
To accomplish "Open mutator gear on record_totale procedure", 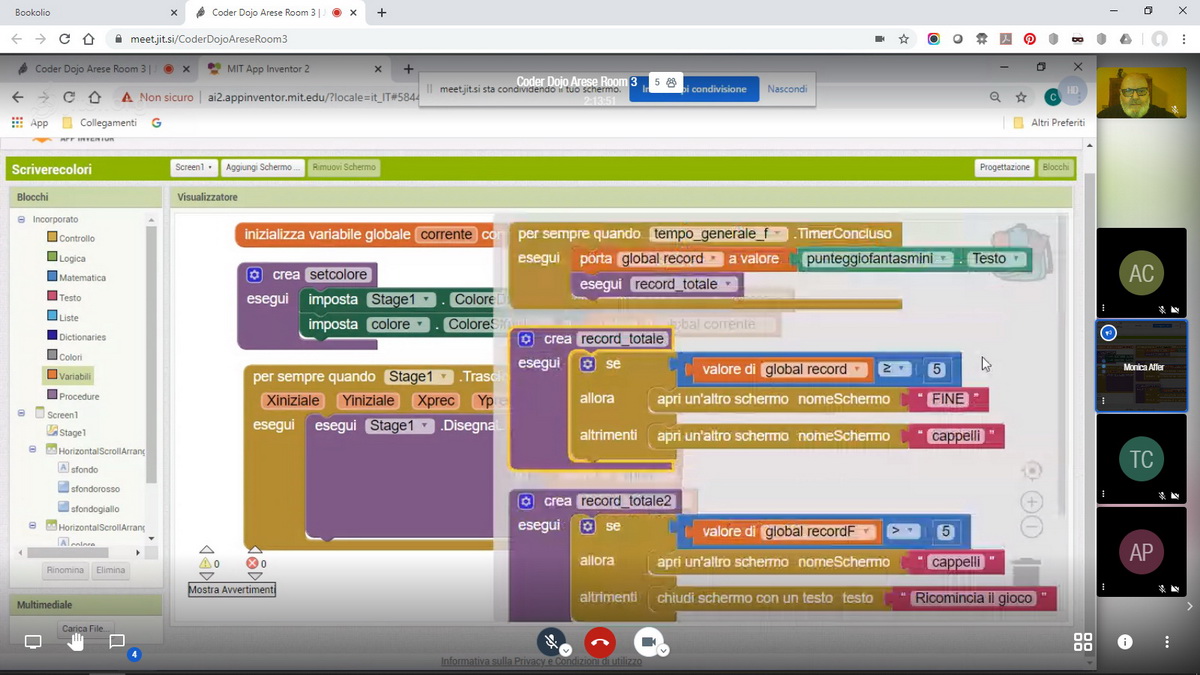I will (526, 339).
